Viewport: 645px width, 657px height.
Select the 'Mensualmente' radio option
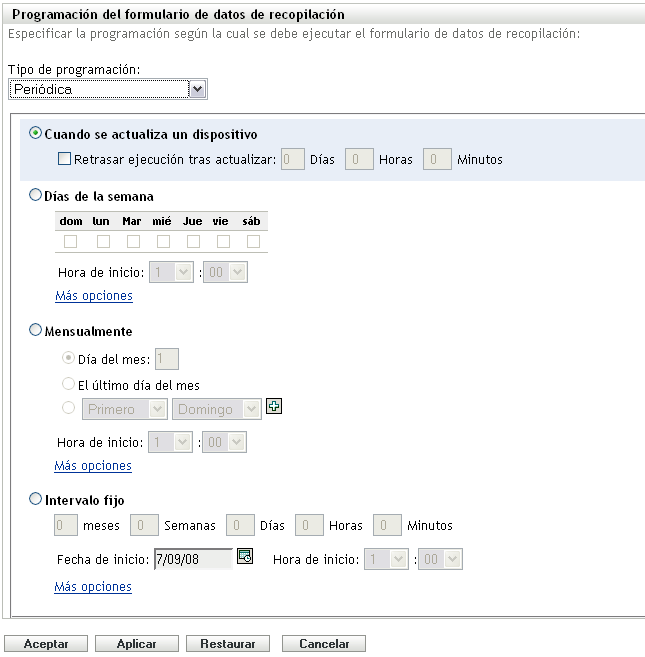(x=35, y=330)
